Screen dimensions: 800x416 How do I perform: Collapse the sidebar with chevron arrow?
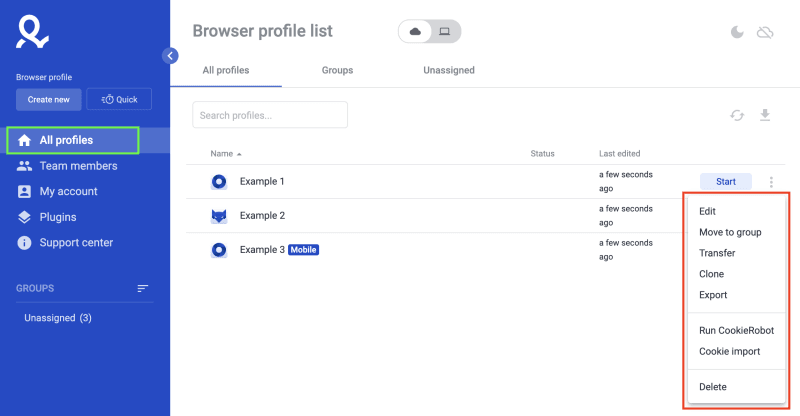(x=170, y=56)
